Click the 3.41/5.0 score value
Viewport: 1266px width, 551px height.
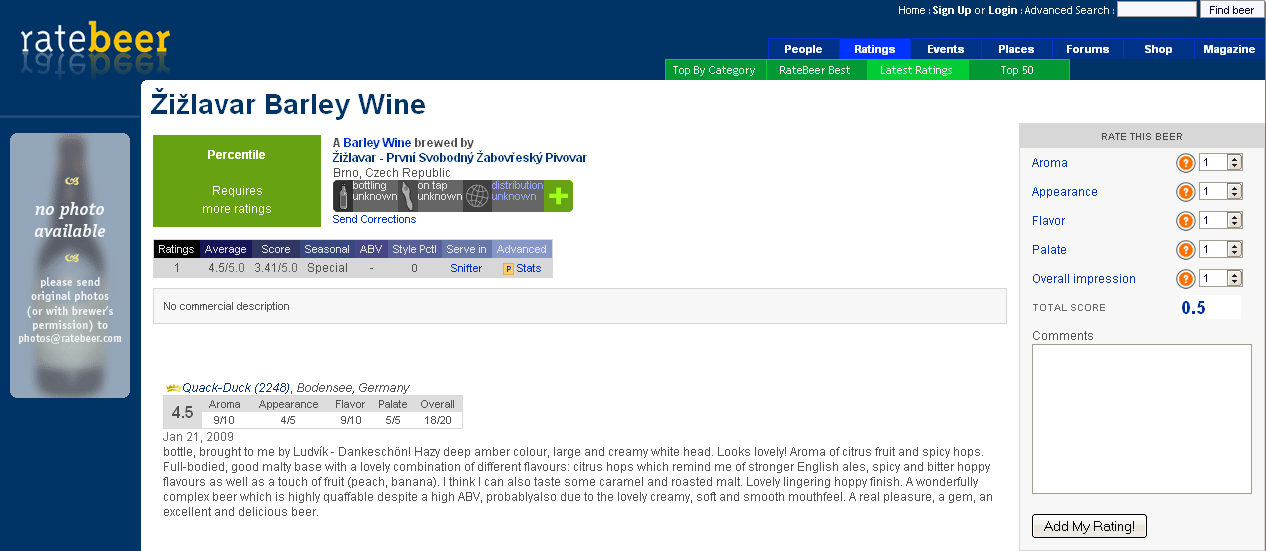tap(276, 268)
